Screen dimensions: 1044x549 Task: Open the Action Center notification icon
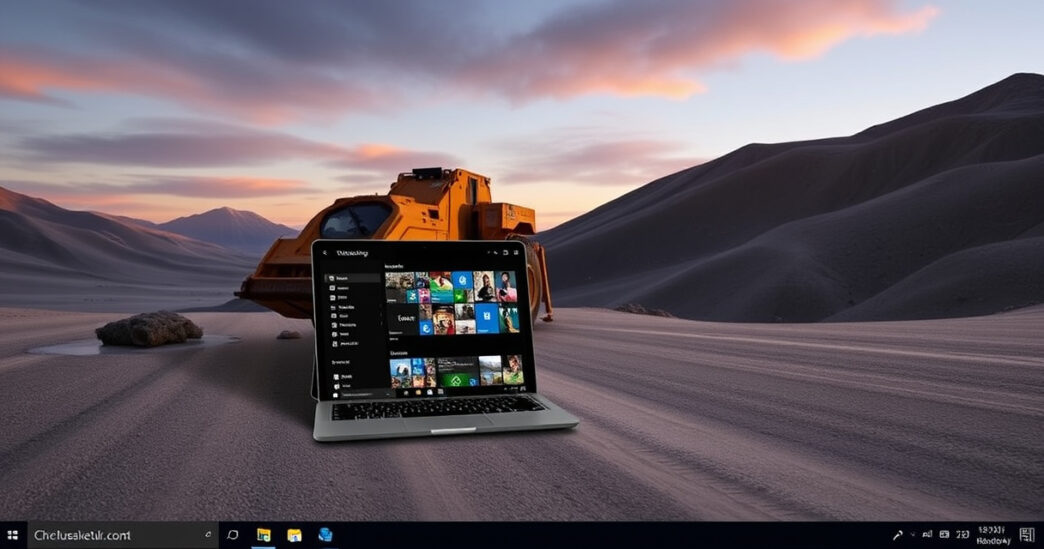click(x=1027, y=535)
